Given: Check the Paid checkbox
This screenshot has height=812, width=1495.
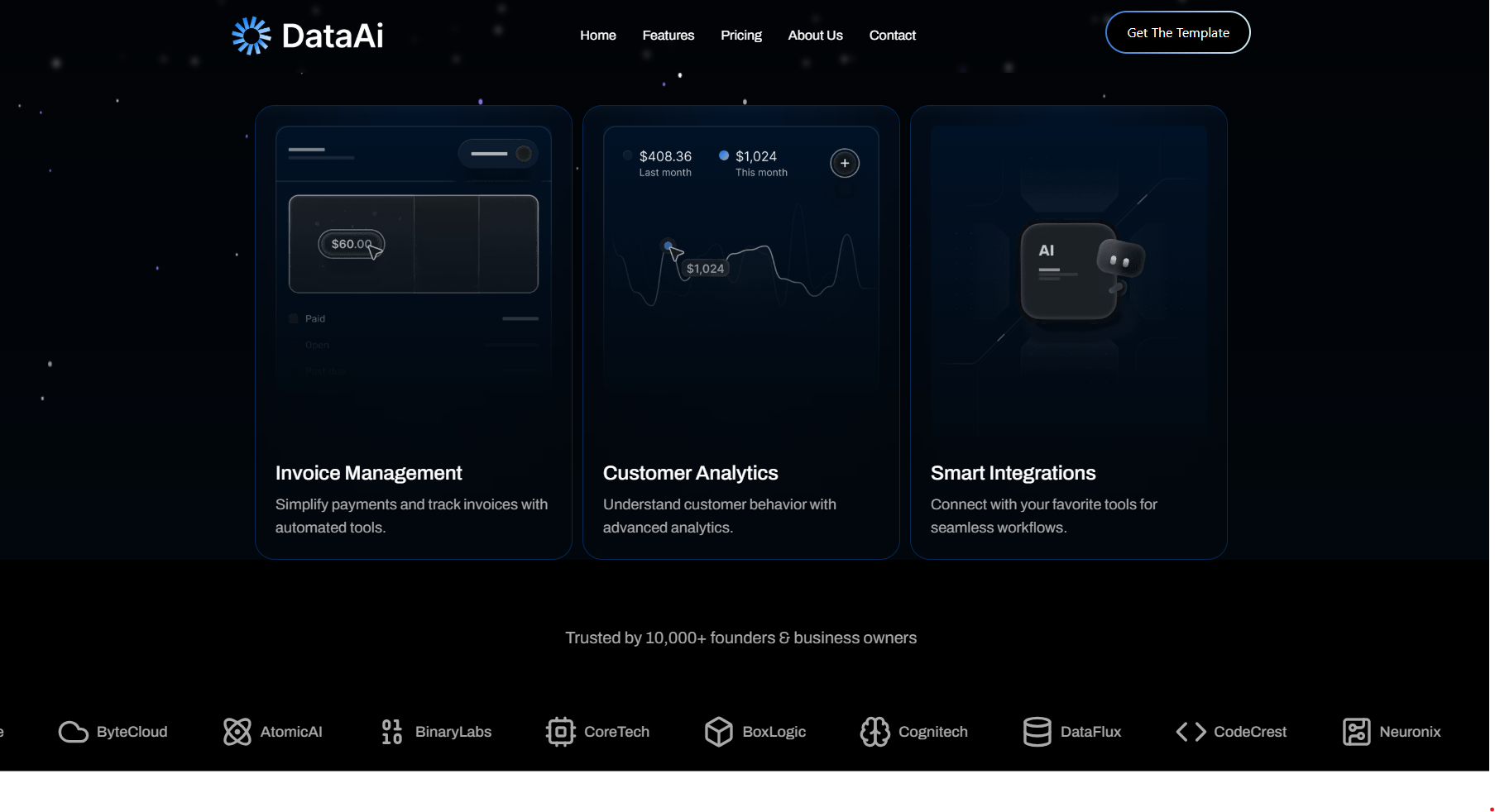Looking at the screenshot, I should tap(294, 318).
